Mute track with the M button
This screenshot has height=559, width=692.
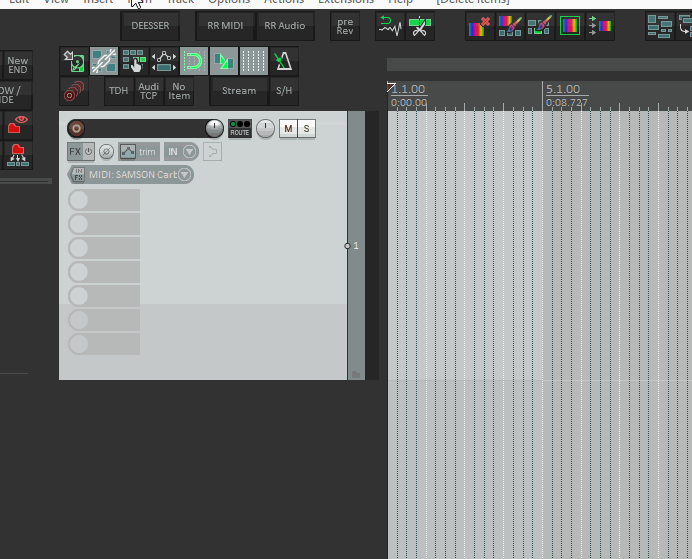pyautogui.click(x=288, y=128)
